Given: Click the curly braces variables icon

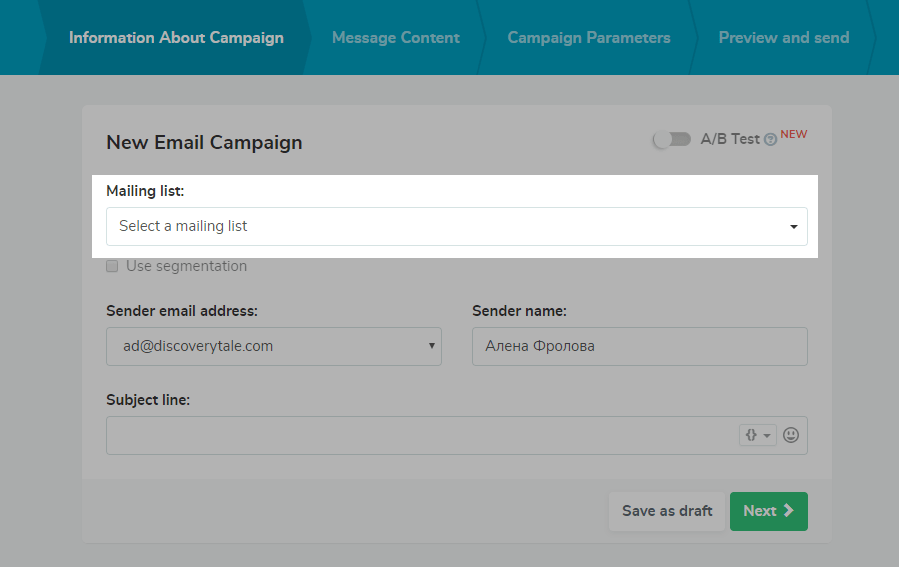Looking at the screenshot, I should click(757, 435).
